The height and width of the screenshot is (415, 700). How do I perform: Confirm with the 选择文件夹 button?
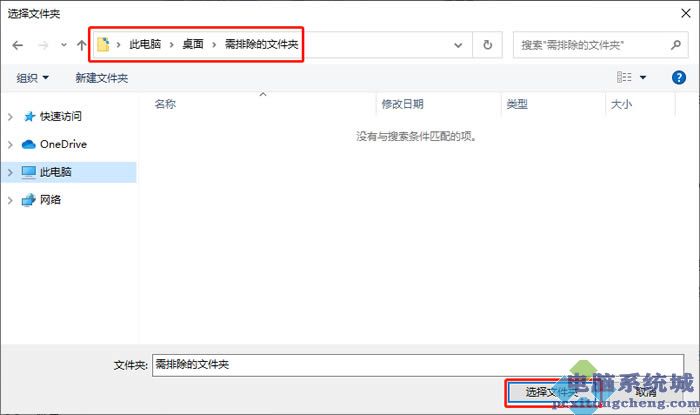[x=554, y=393]
